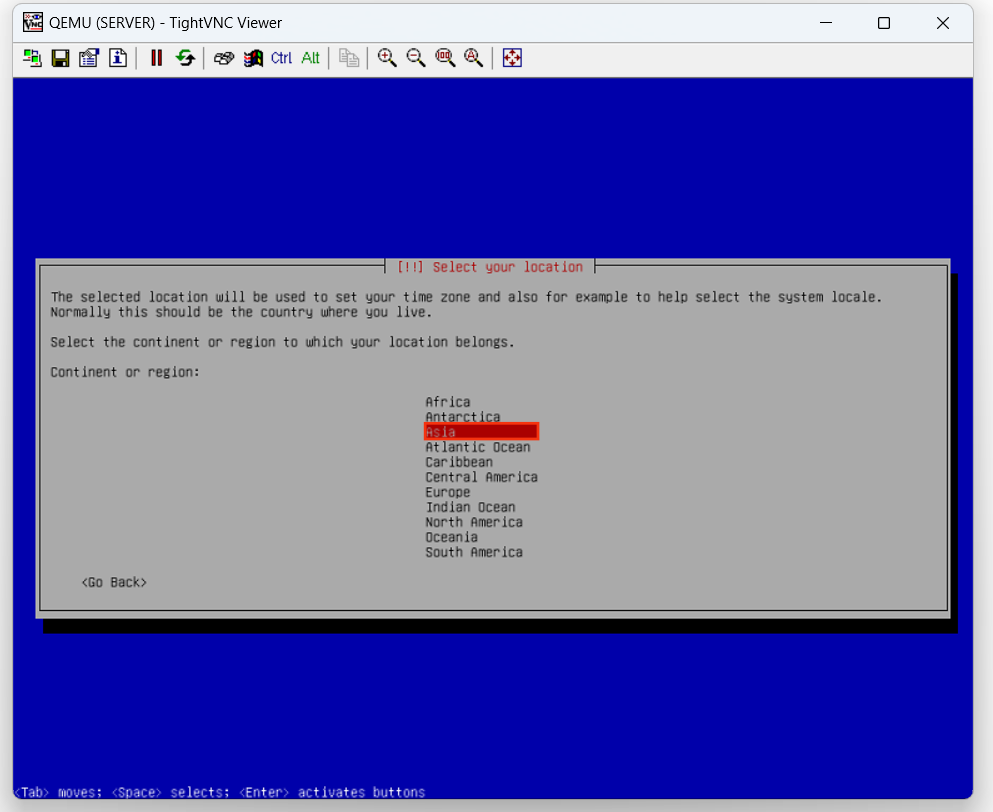
Task: Pause the remote session with the Pause icon
Action: pos(156,58)
